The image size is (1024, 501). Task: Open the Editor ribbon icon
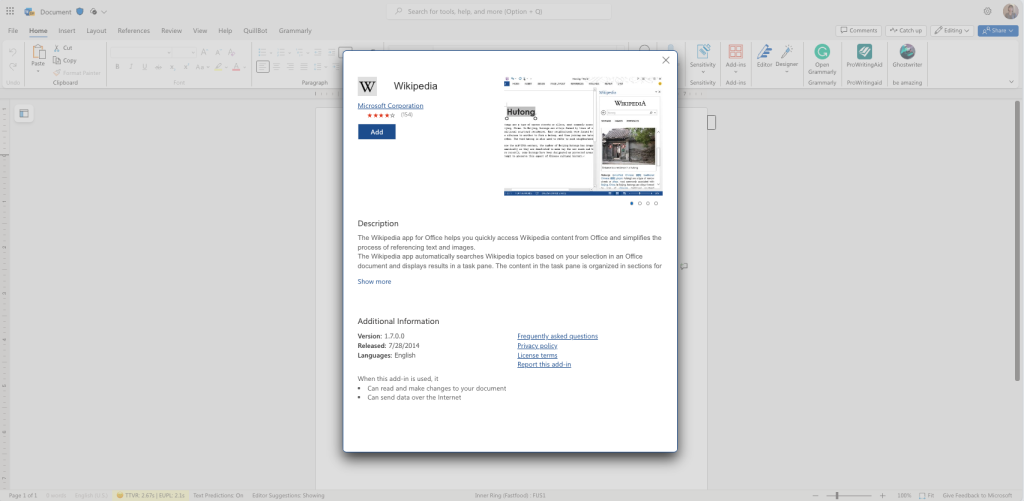coord(764,52)
